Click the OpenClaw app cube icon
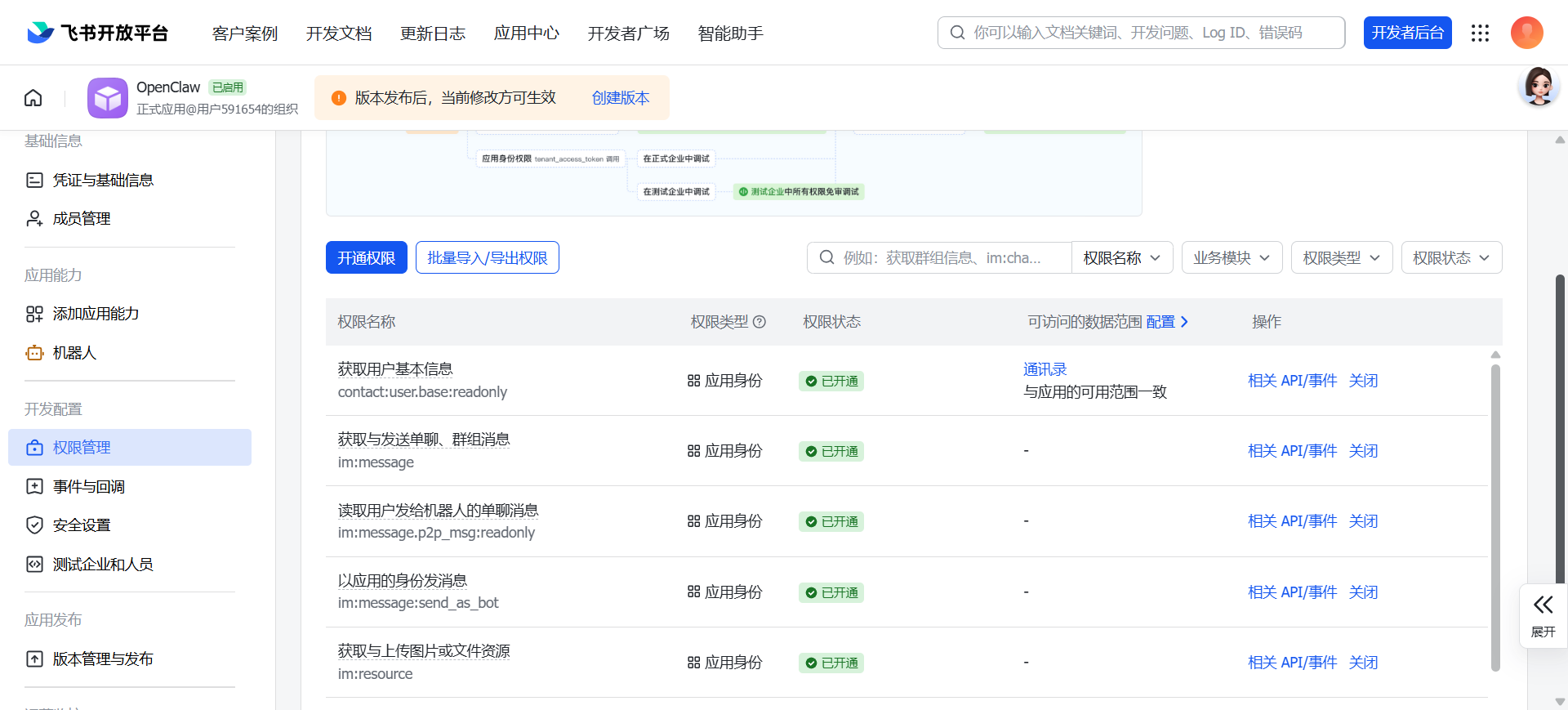Screen dimensions: 1568x710 [108, 98]
